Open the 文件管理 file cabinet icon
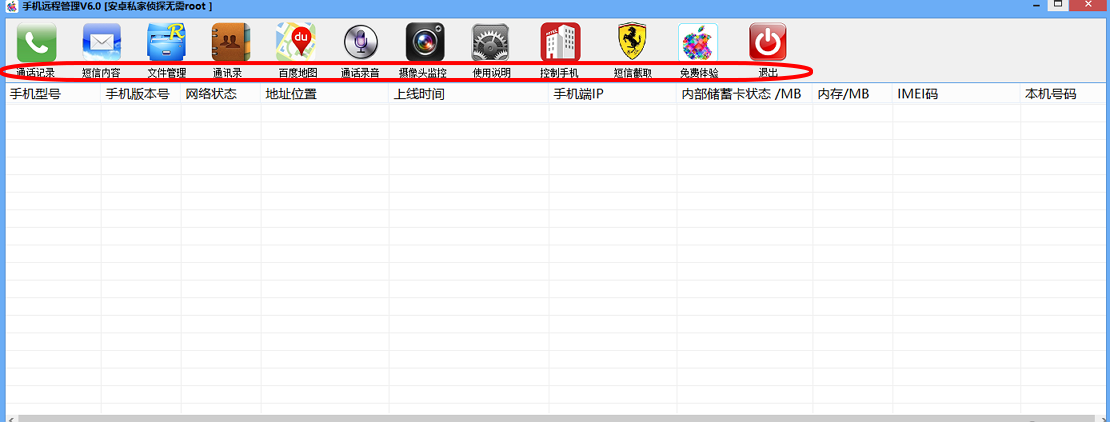The width and height of the screenshot is (1110, 422). click(166, 42)
